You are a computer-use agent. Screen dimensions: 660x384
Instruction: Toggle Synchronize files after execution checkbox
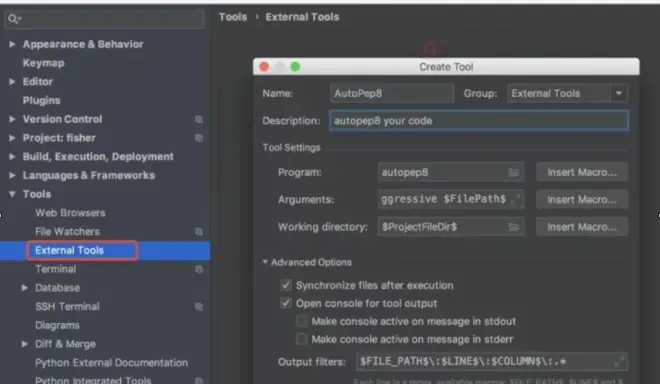pos(286,285)
